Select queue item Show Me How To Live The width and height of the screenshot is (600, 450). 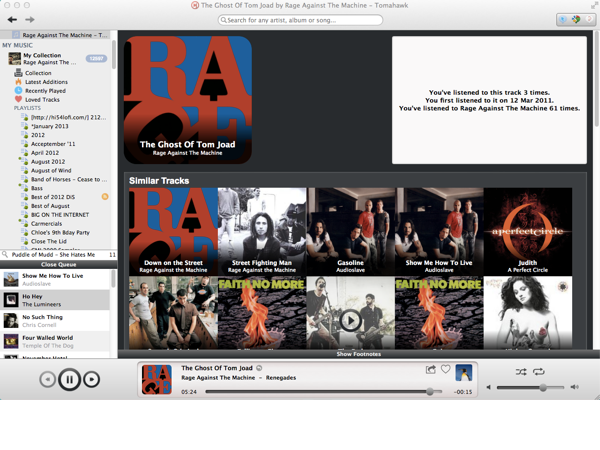[55, 279]
